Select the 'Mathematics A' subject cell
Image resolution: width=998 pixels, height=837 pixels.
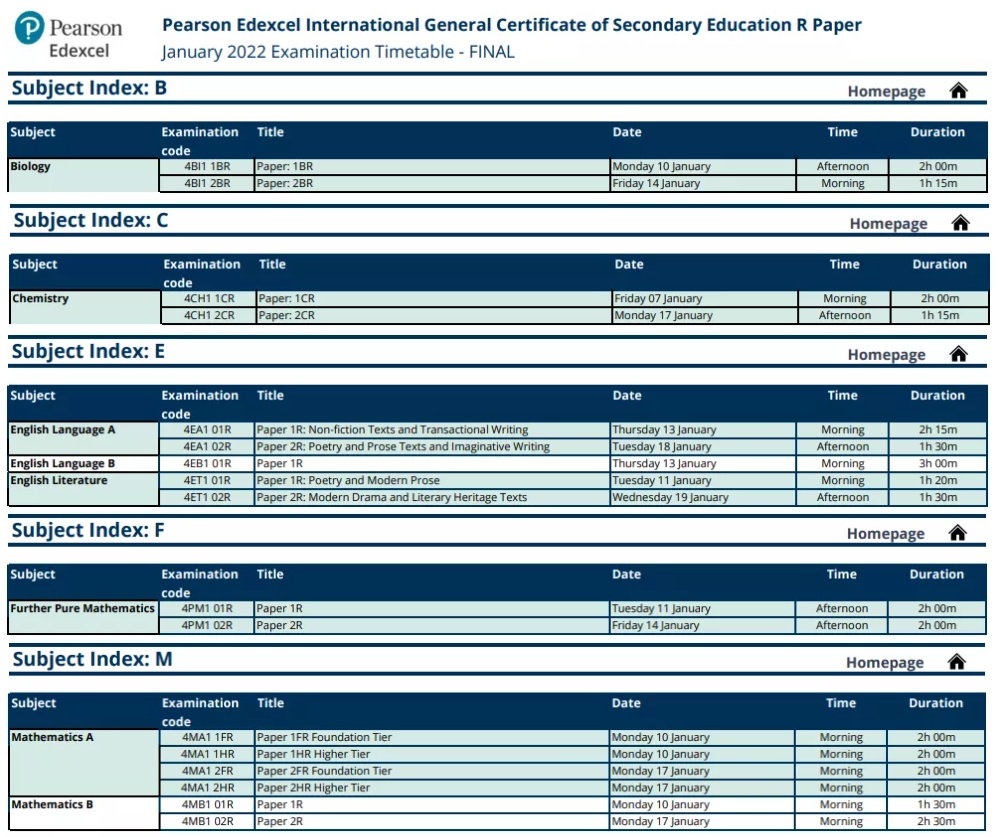(x=84, y=763)
